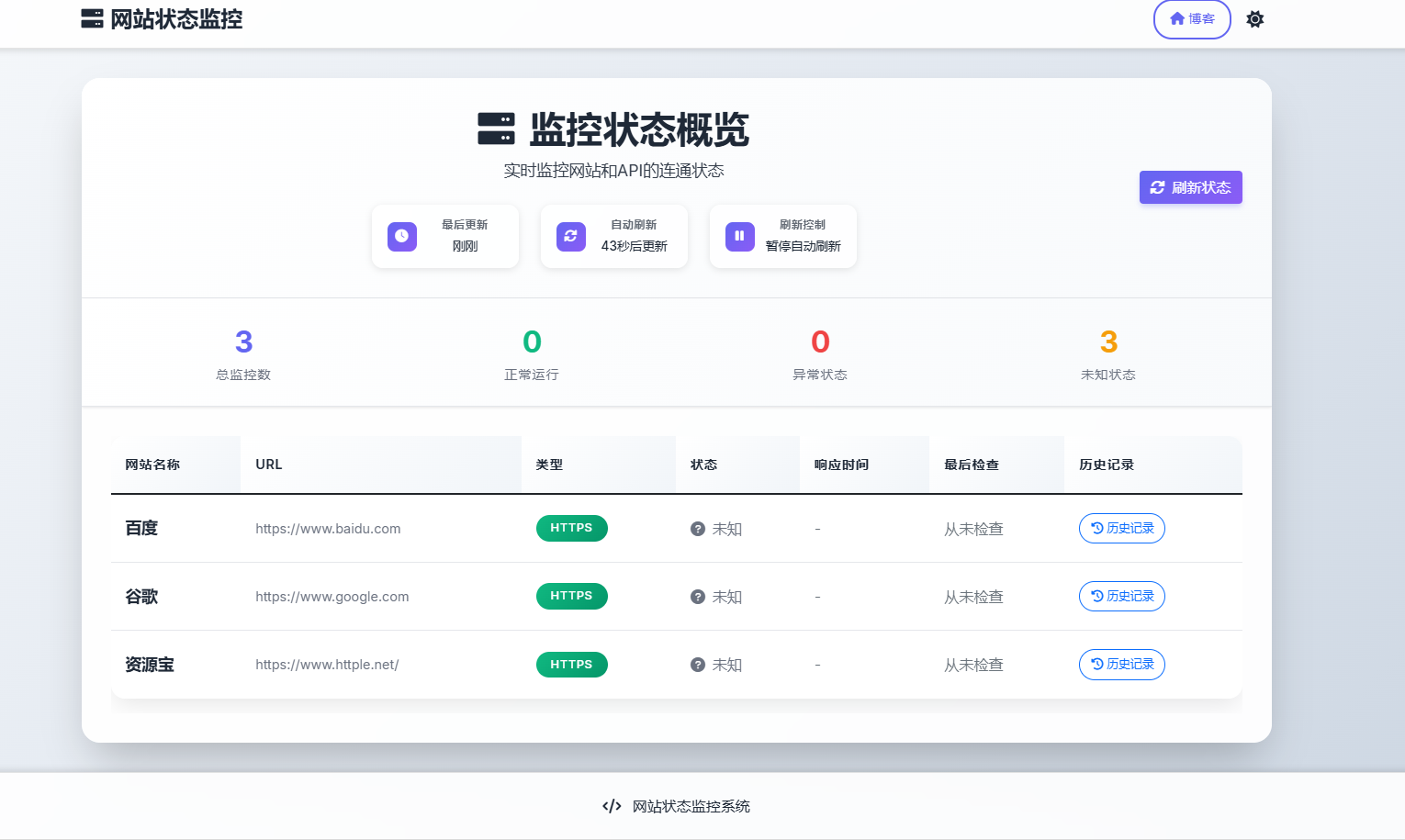Click the server icon beside 网站状态监控 title
Viewport: 1405px width, 840px height.
click(x=91, y=18)
